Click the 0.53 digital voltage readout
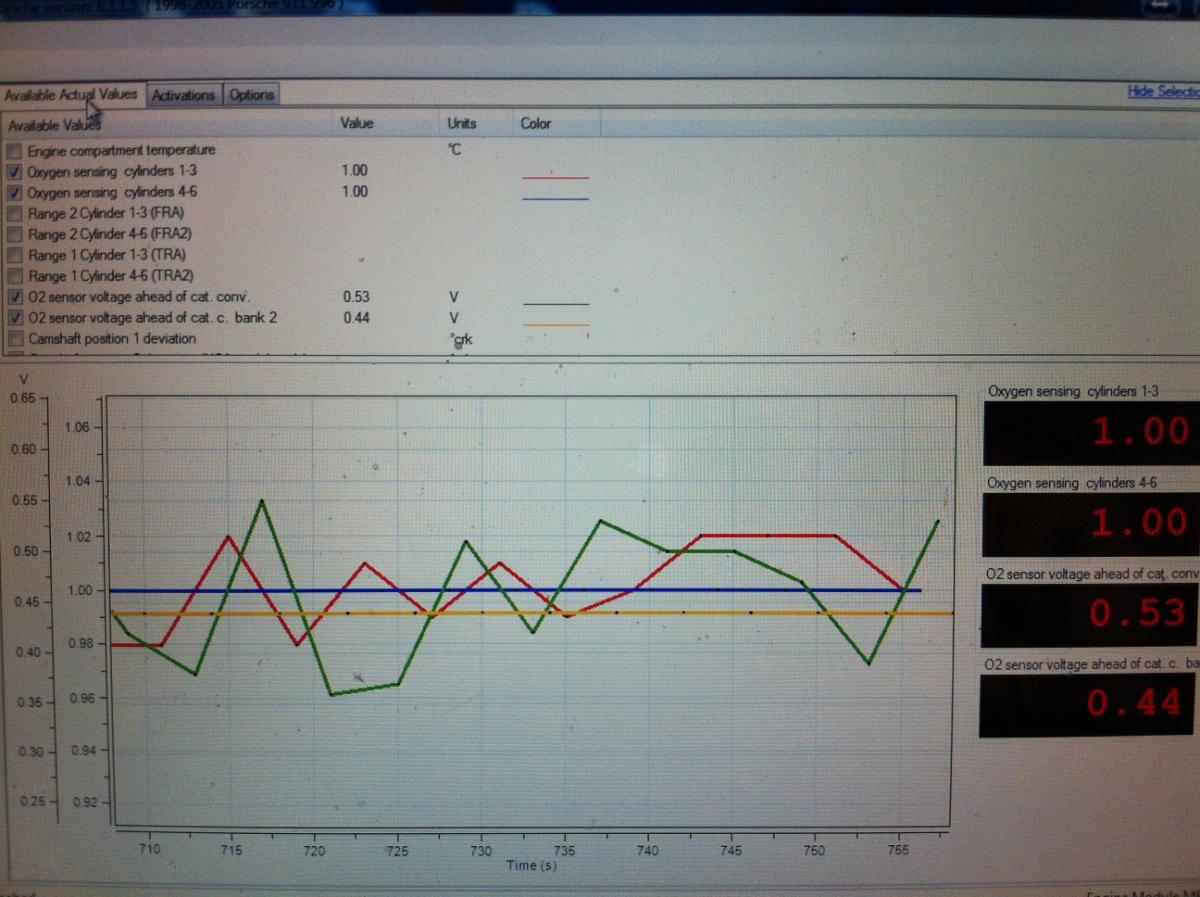The image size is (1200, 897). [x=1087, y=612]
